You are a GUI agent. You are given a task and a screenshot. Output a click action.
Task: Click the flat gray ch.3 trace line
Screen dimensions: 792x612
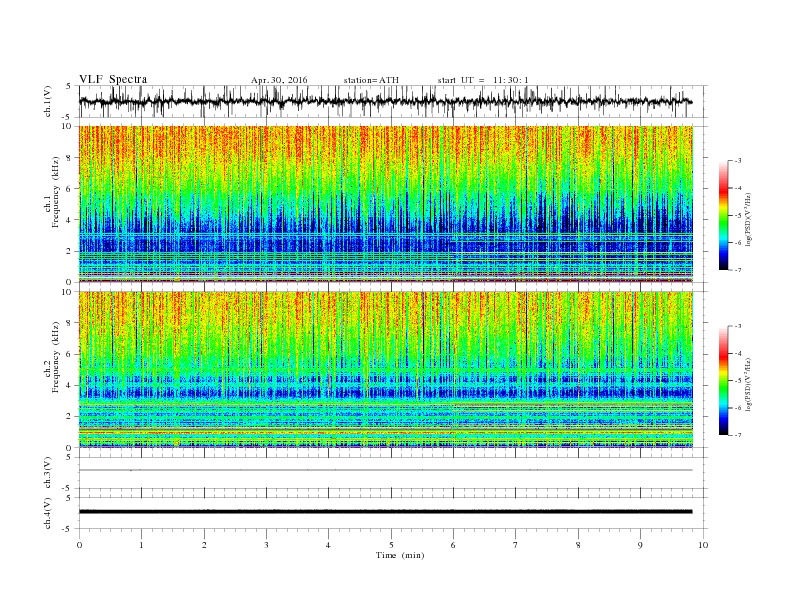pyautogui.click(x=386, y=470)
